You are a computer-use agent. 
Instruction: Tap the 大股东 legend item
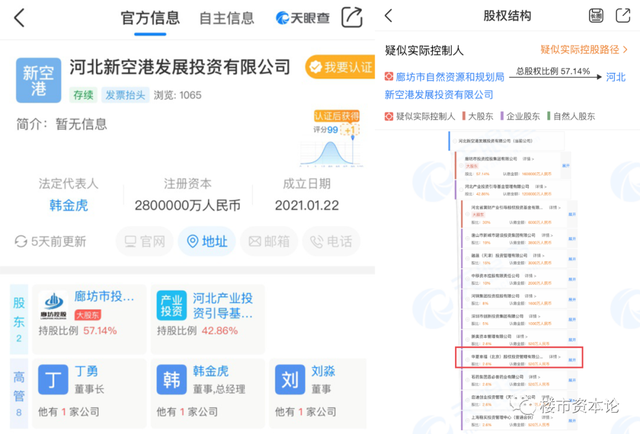[478, 116]
